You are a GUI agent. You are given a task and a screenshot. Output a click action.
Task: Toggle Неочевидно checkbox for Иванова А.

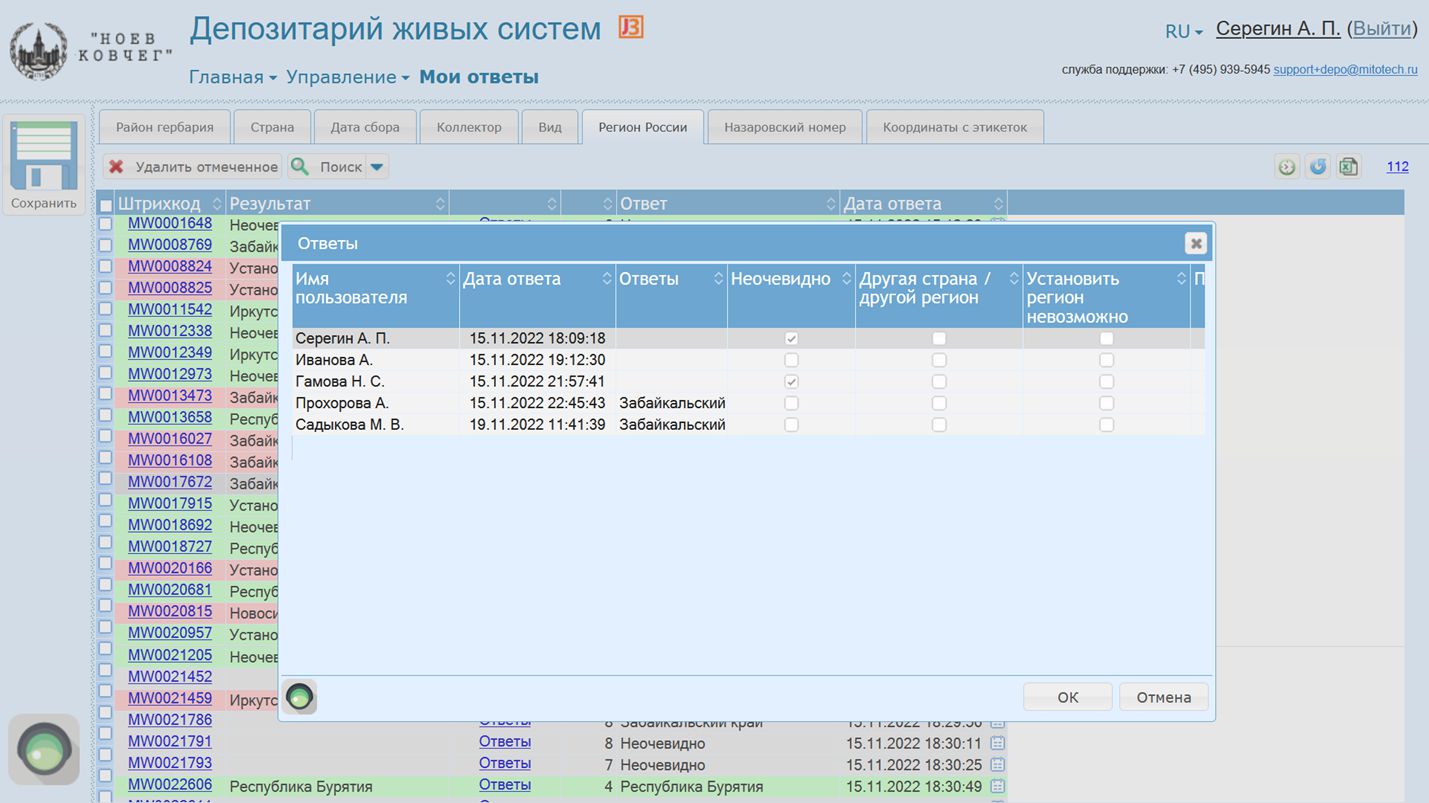click(791, 360)
